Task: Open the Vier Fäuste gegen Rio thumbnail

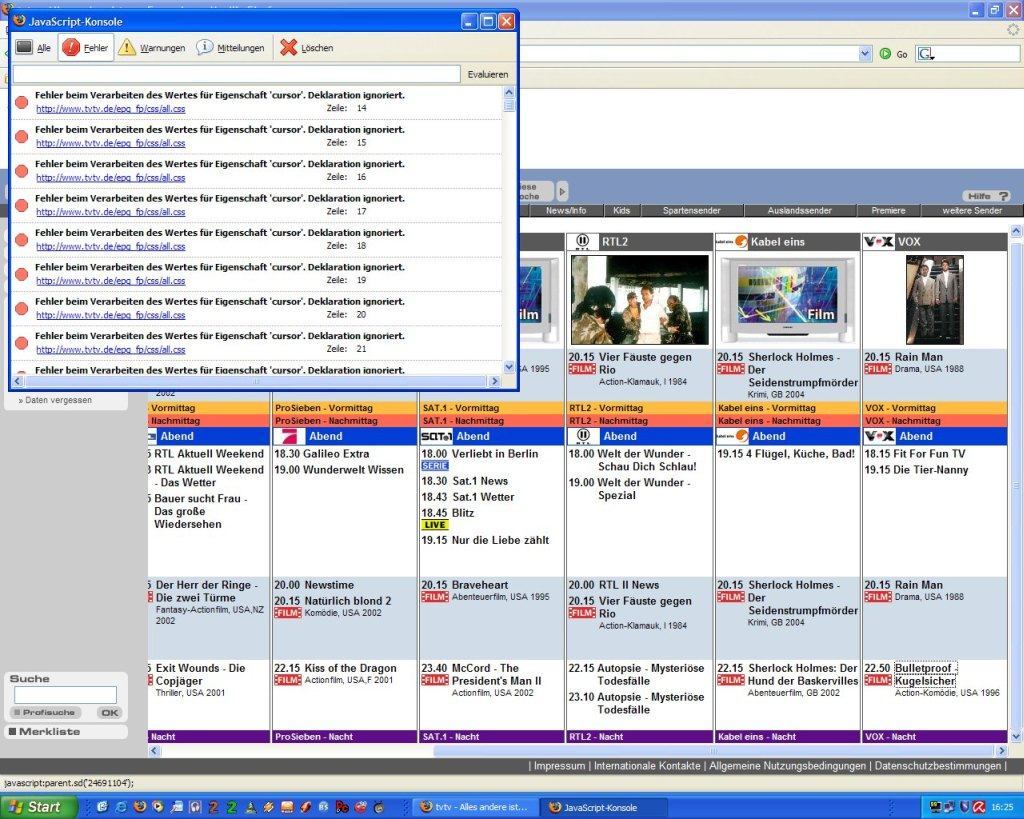Action: (639, 299)
